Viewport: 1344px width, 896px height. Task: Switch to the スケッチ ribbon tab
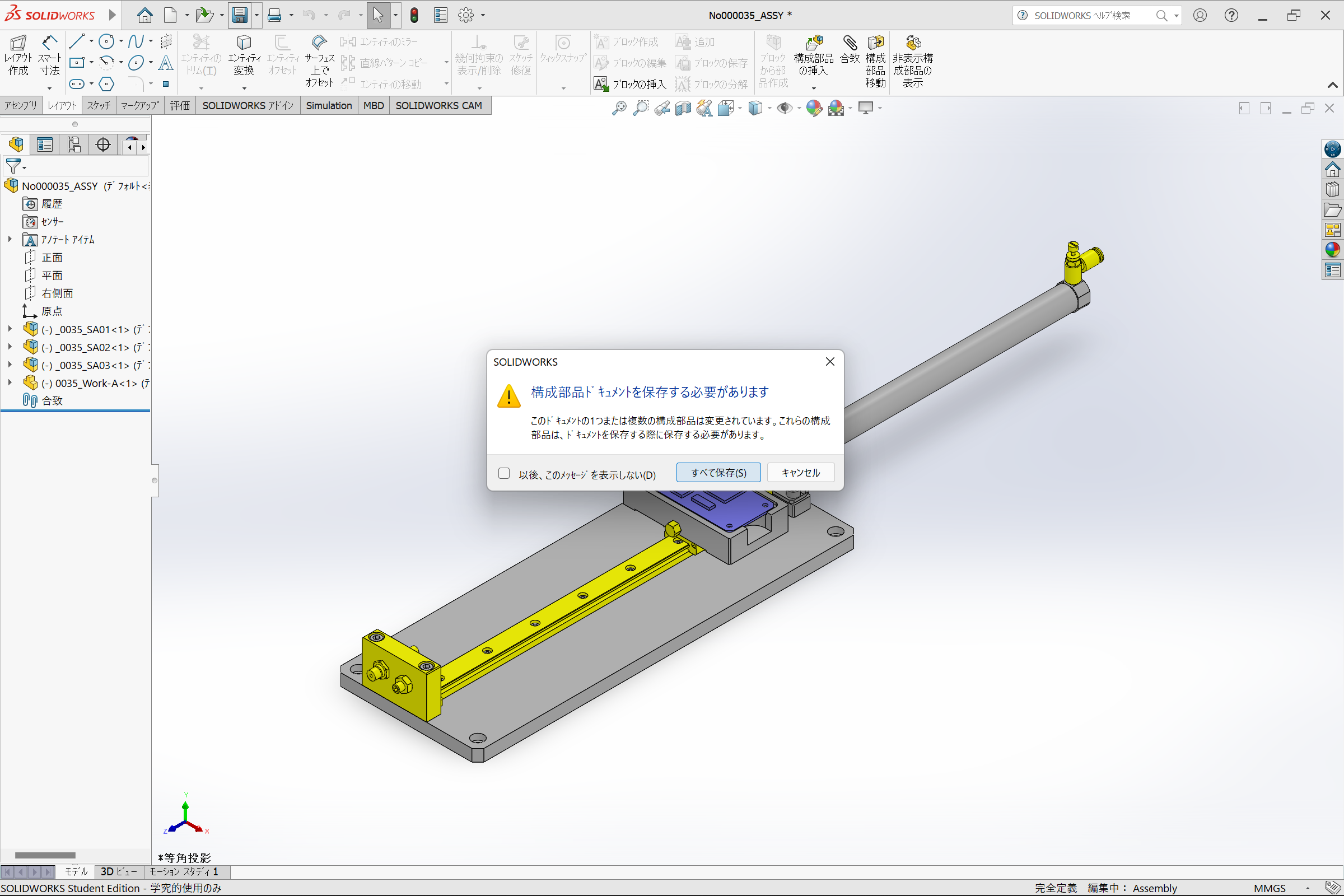(99, 106)
